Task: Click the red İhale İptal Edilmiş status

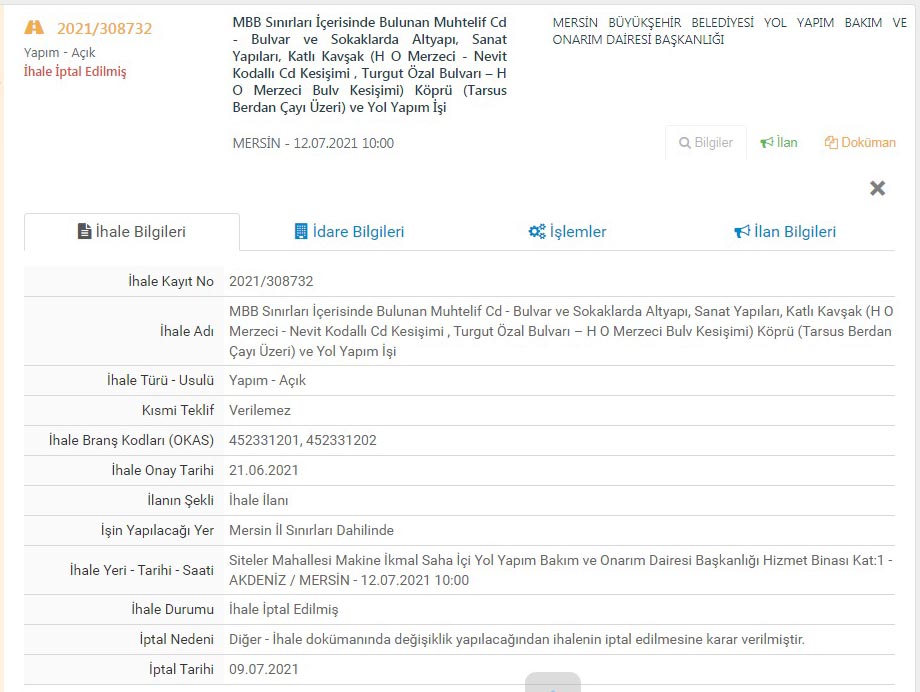Action: (75, 72)
